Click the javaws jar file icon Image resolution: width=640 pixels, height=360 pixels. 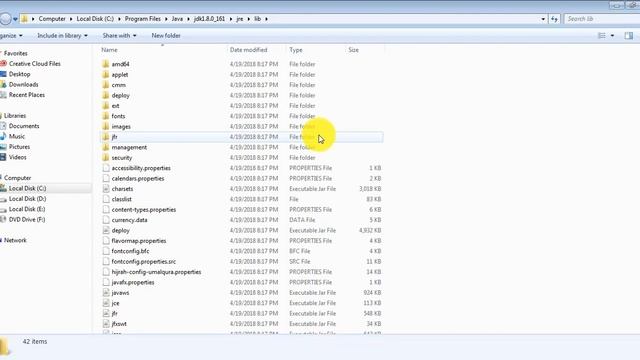tap(106, 293)
